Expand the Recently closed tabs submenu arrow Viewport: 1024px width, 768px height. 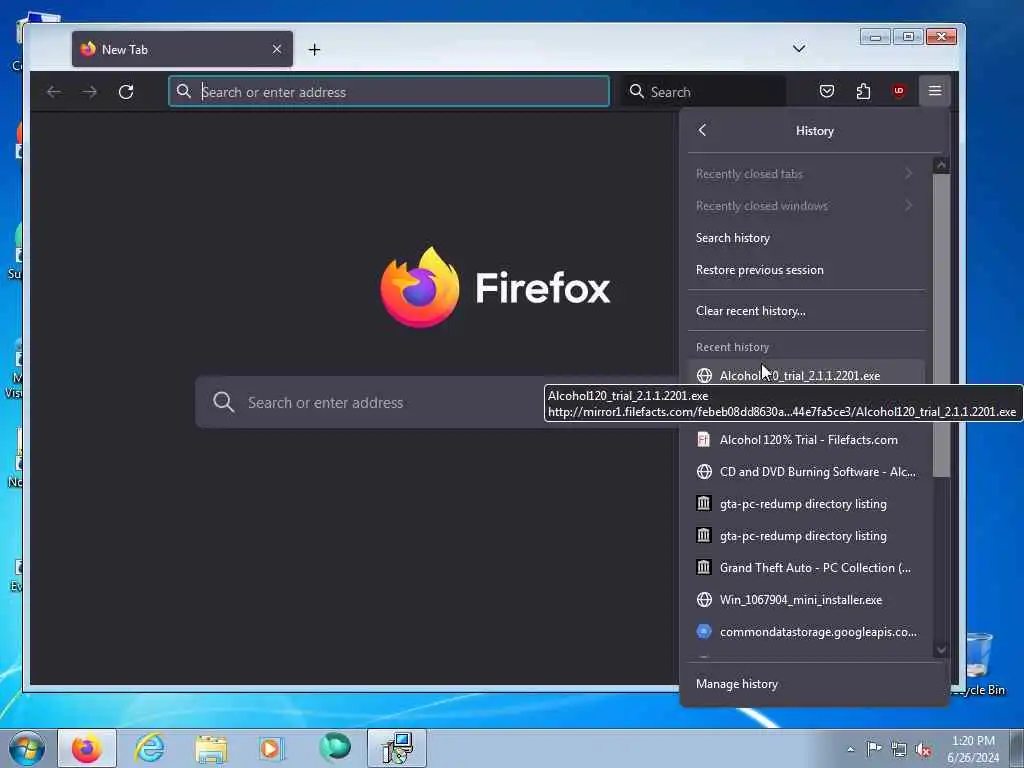click(x=908, y=174)
